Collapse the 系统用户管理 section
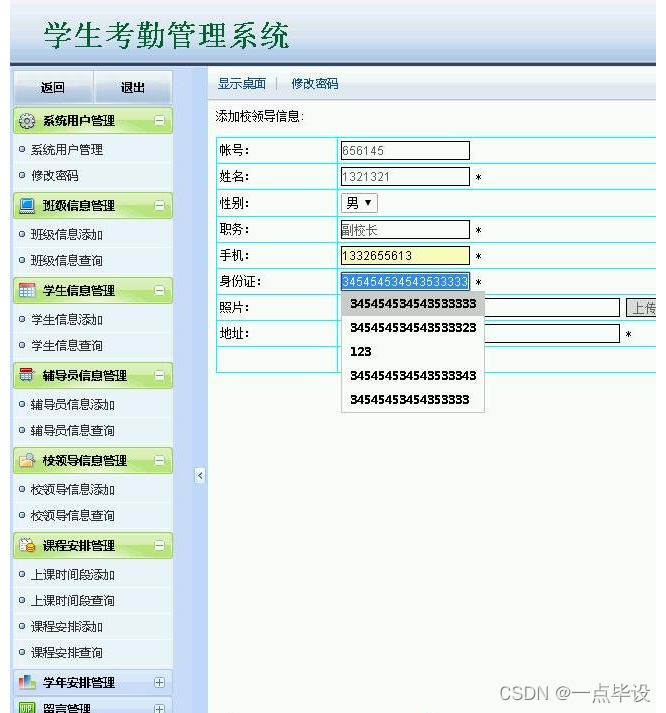The height and width of the screenshot is (713, 666). (160, 121)
